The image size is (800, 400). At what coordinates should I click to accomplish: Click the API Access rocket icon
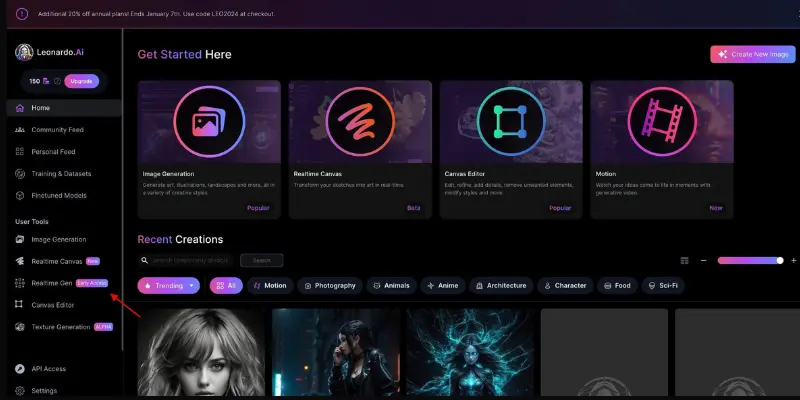20,369
